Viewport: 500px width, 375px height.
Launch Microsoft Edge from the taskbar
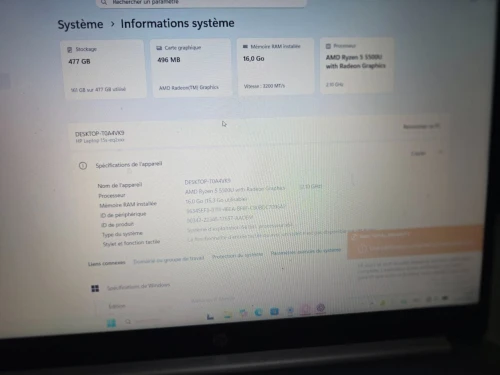[258, 312]
